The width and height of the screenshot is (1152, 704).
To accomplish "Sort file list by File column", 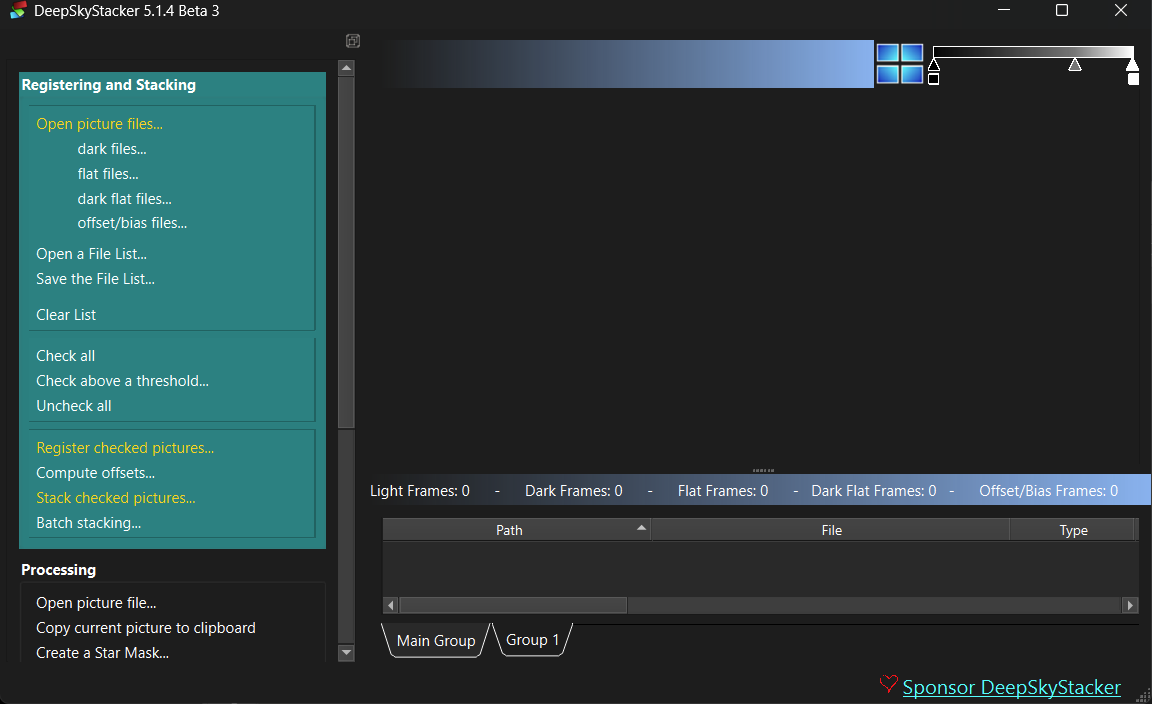I will point(831,531).
